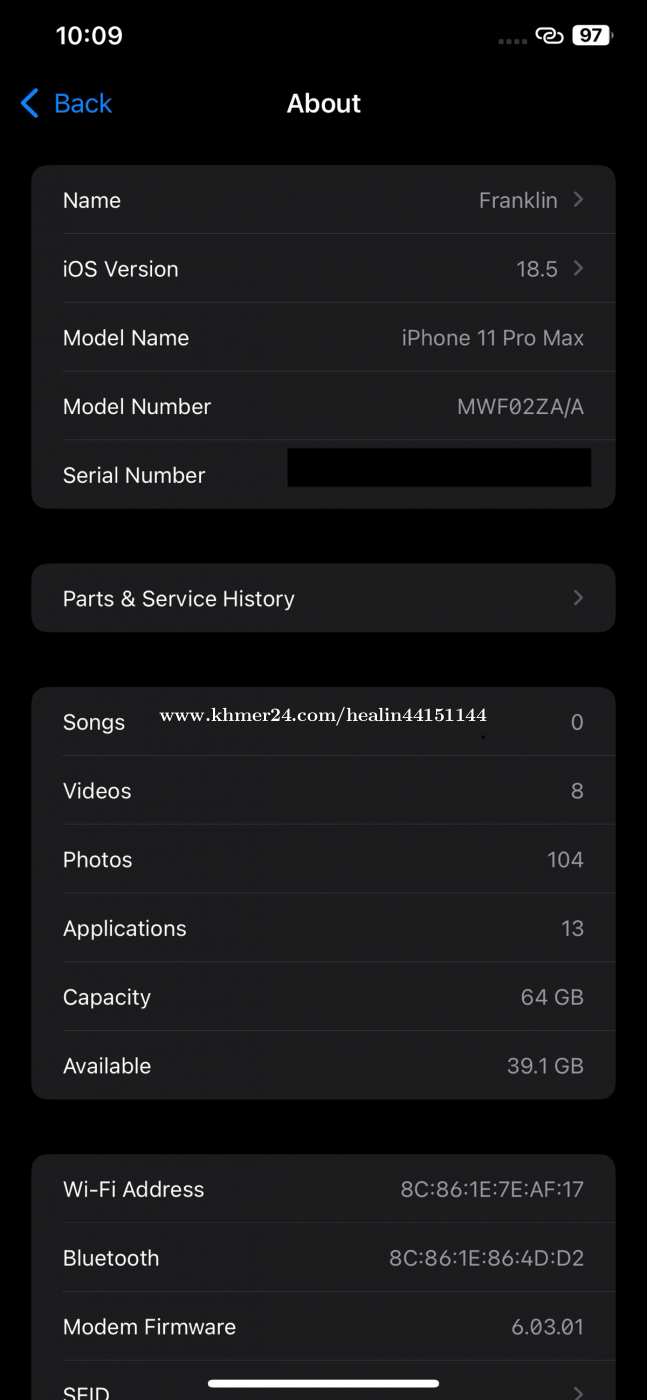Expand the Name row chevron

(578, 200)
